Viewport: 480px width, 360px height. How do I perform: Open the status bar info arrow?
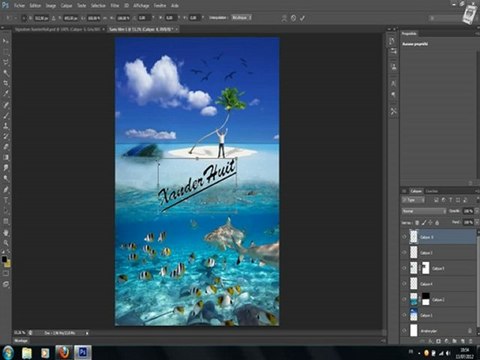tap(87, 333)
